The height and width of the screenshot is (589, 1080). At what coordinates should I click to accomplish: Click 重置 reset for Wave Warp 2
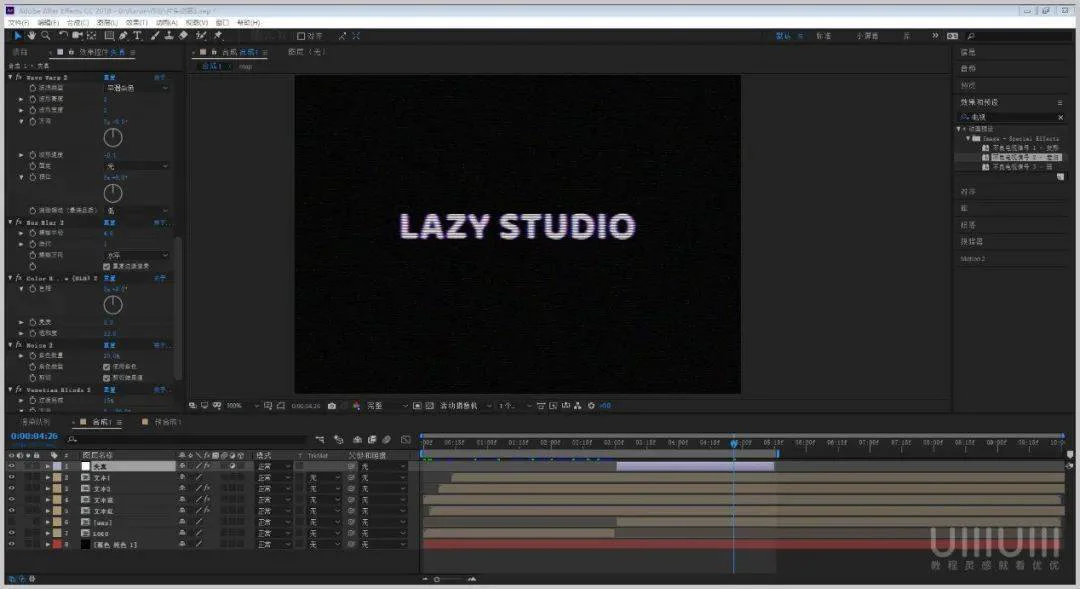109,78
